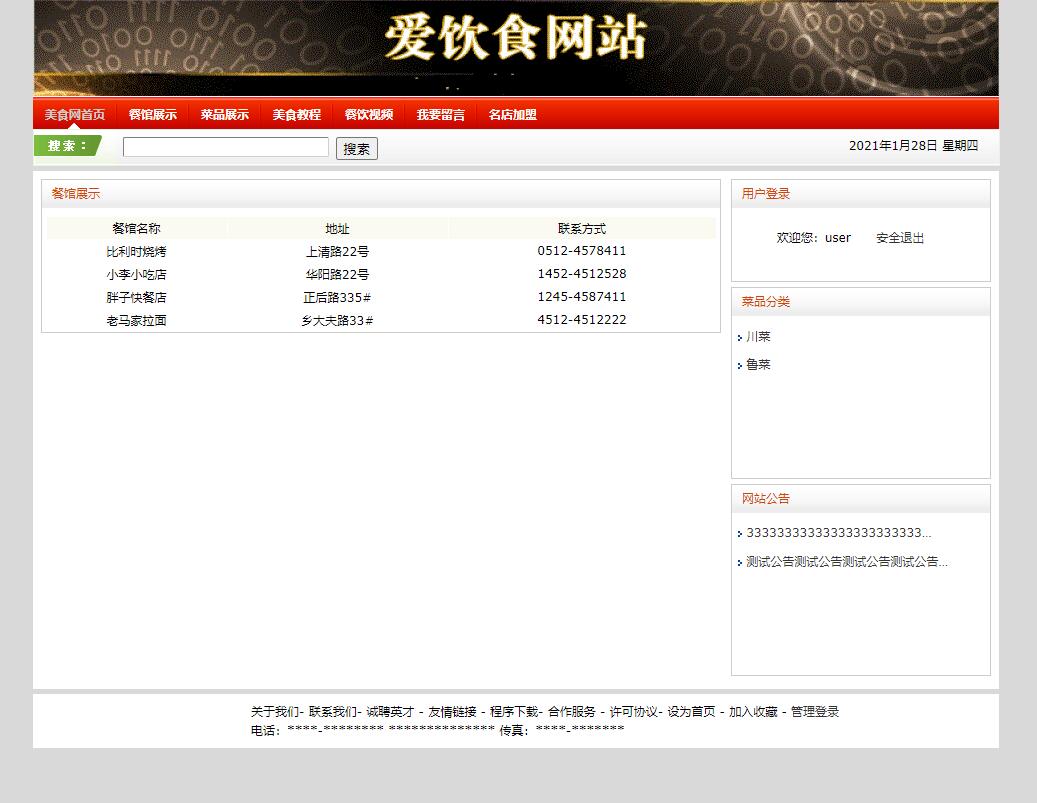This screenshot has height=803, width=1037.
Task: Click the arrow icon before 3333 announcement
Action: click(740, 533)
